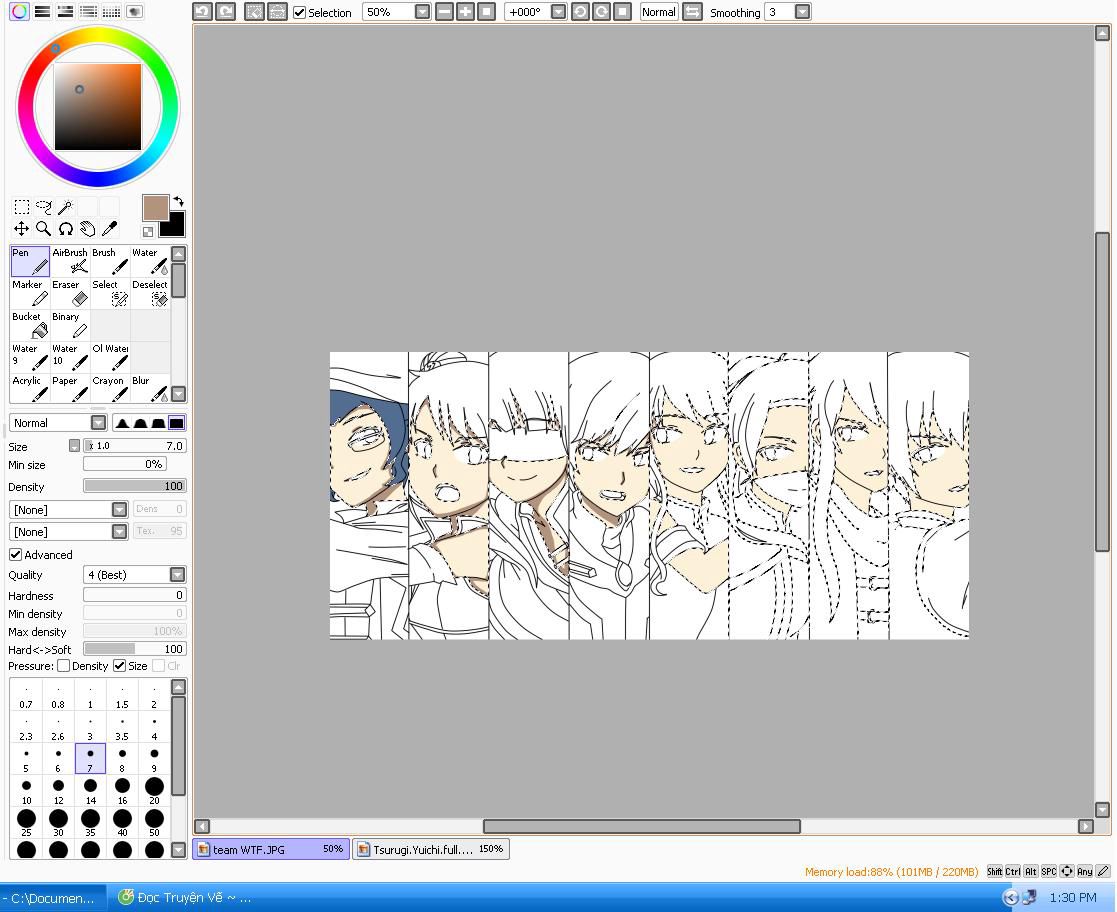Choose the Lasso selection tool

click(44, 207)
